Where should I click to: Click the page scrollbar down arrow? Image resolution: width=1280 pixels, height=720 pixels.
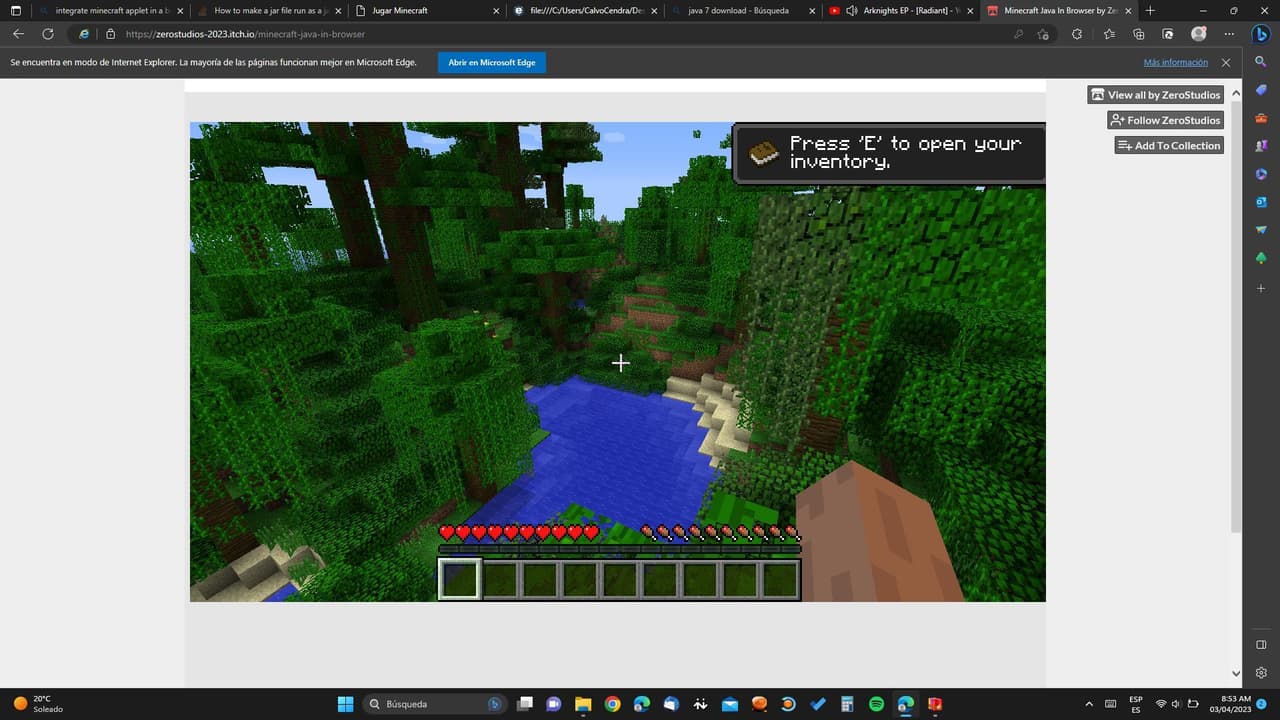click(x=1236, y=673)
